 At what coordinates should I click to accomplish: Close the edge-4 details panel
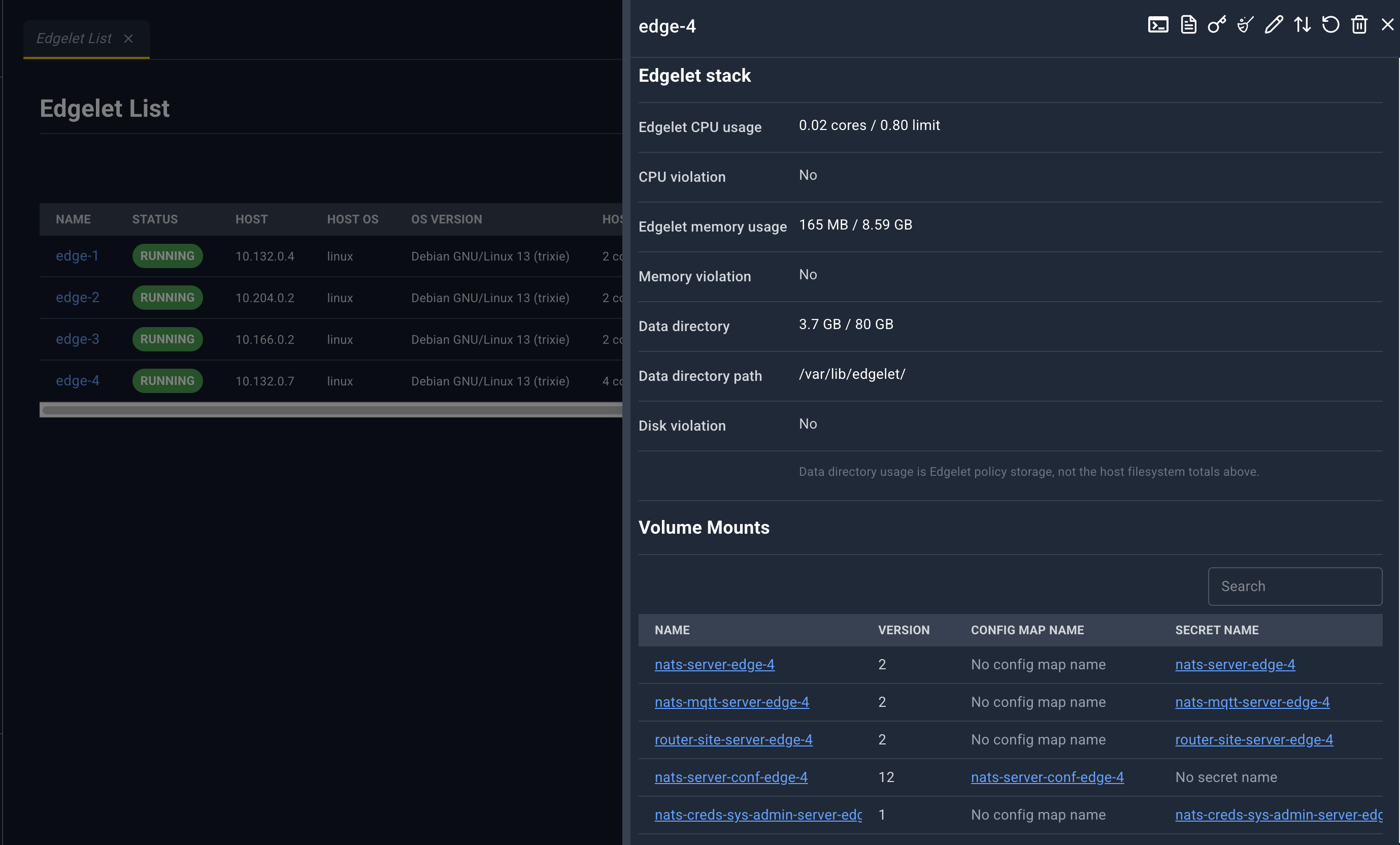pos(1387,25)
